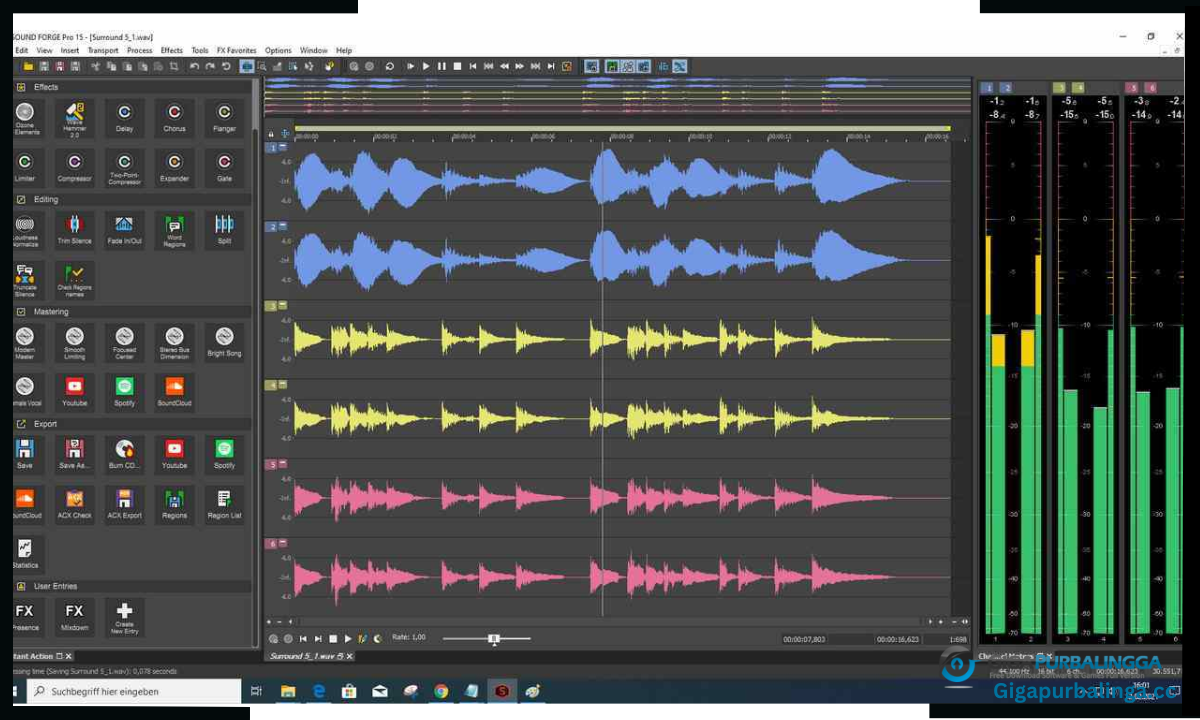Image resolution: width=1200 pixels, height=720 pixels.
Task: Open File Explorer from taskbar
Action: [288, 691]
